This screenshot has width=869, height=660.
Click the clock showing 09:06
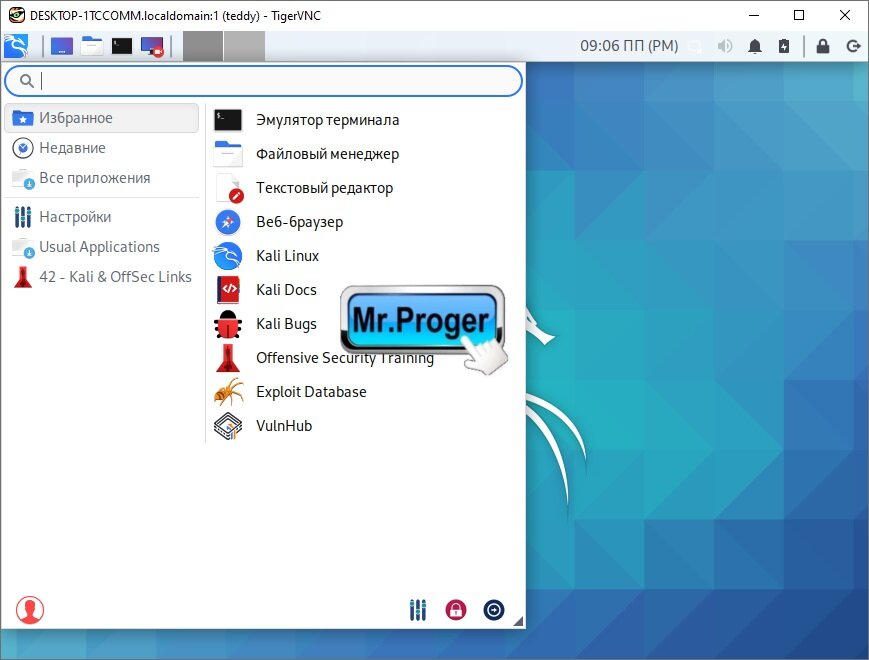(629, 46)
